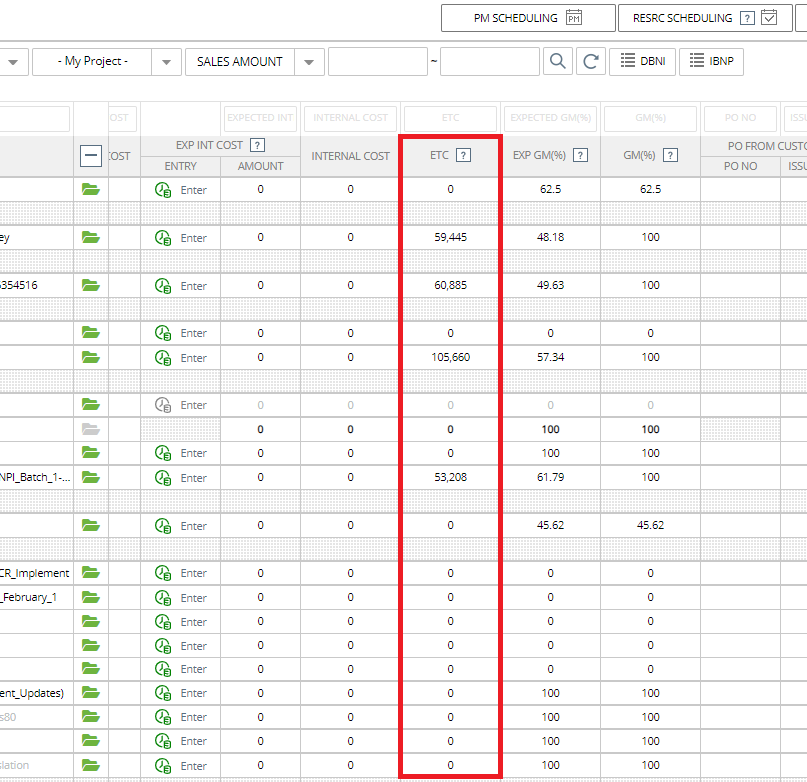This screenshot has width=807, height=782.
Task: Click the cost entry clock icon in the s80 row
Action: point(163,717)
